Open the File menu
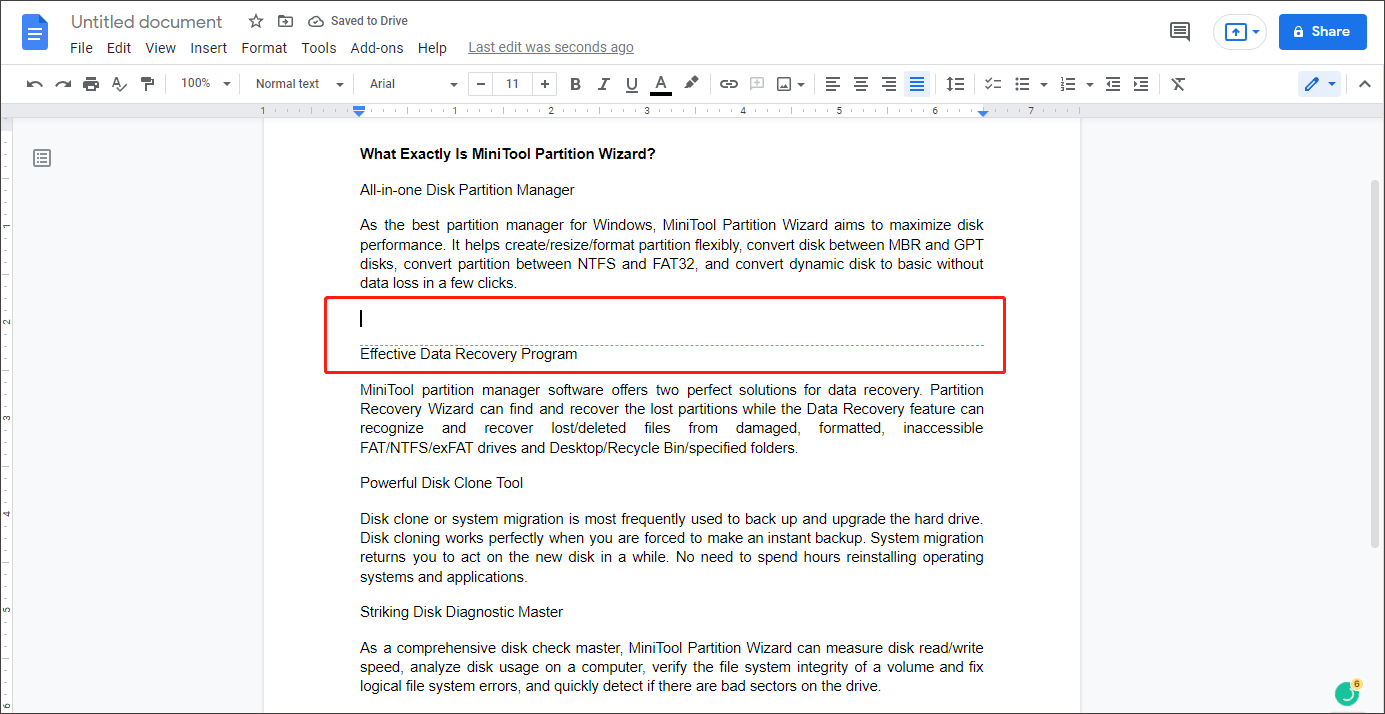The height and width of the screenshot is (714, 1385). (x=81, y=48)
